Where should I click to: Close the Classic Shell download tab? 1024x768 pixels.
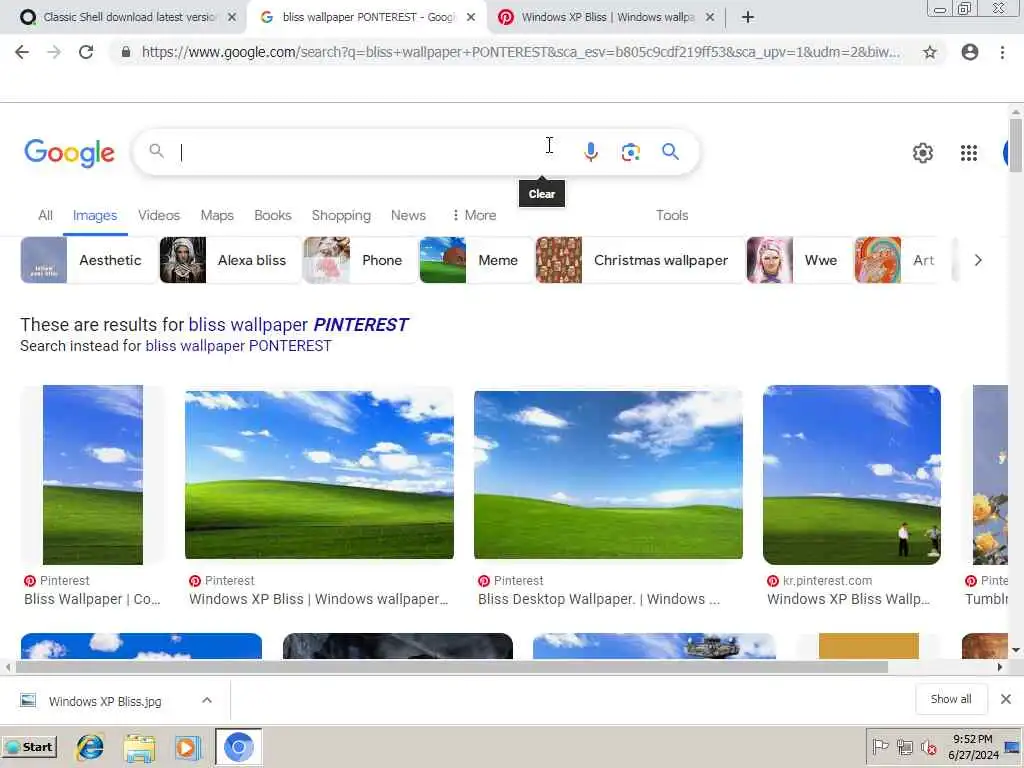[x=232, y=17]
